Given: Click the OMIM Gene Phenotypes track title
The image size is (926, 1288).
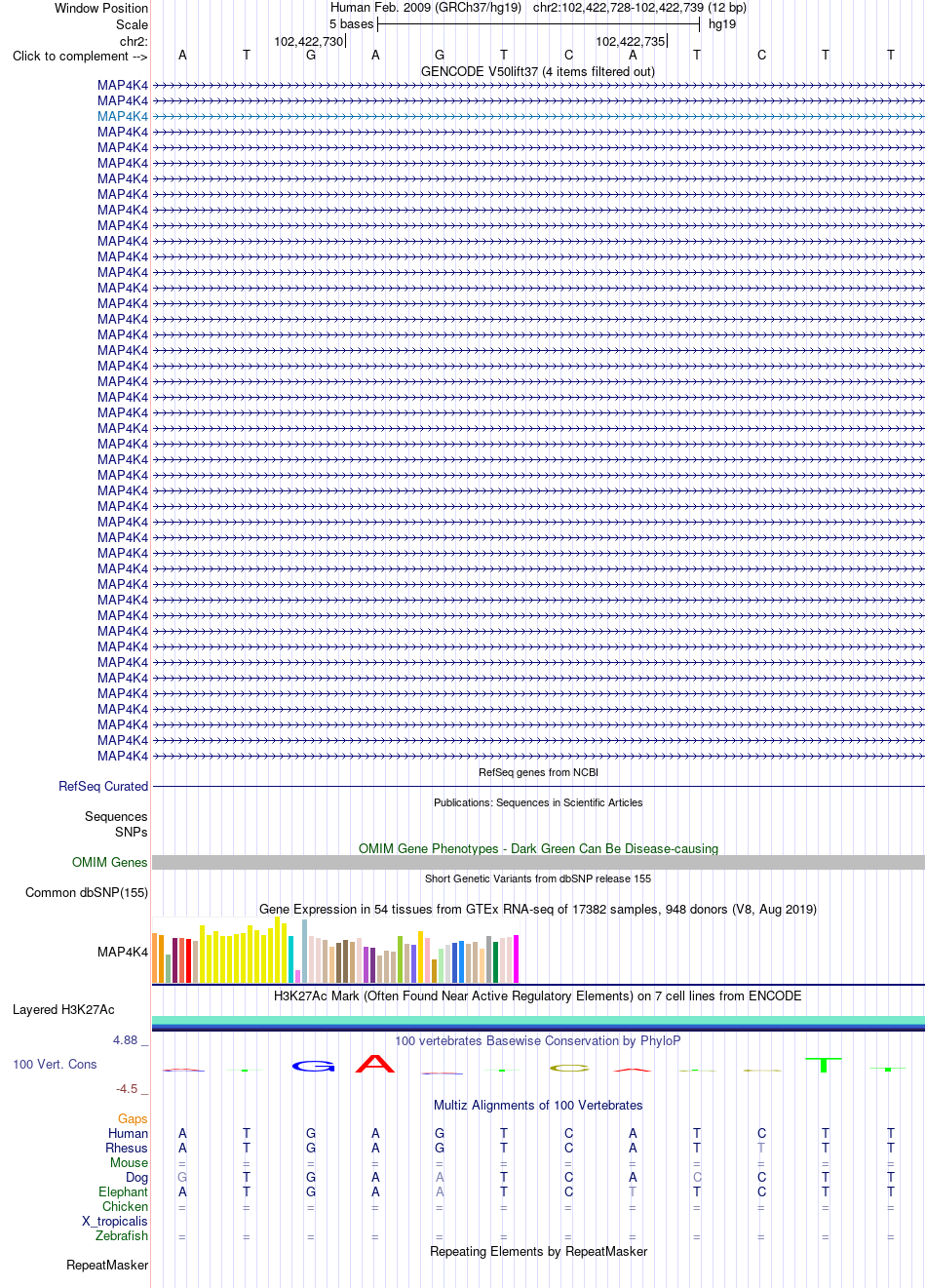Looking at the screenshot, I should (x=538, y=848).
